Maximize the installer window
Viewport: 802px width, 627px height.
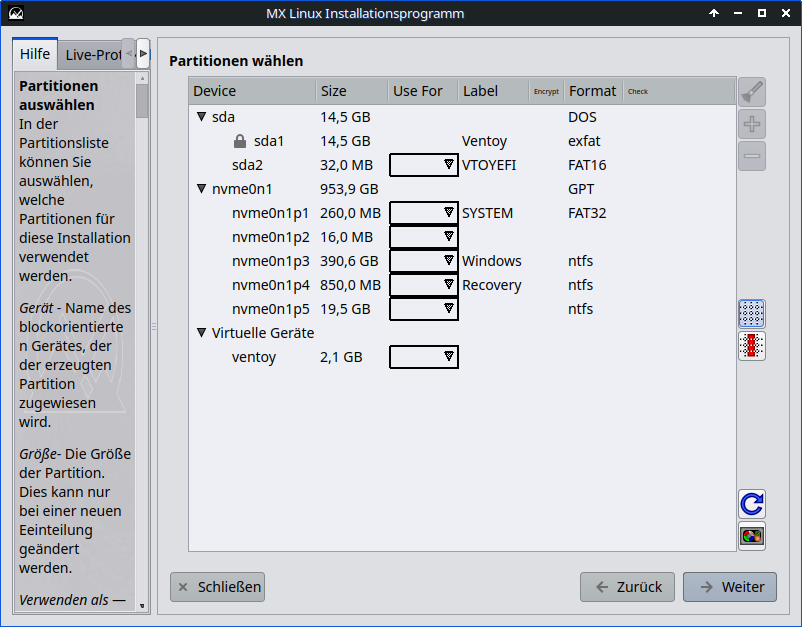pyautogui.click(x=762, y=13)
